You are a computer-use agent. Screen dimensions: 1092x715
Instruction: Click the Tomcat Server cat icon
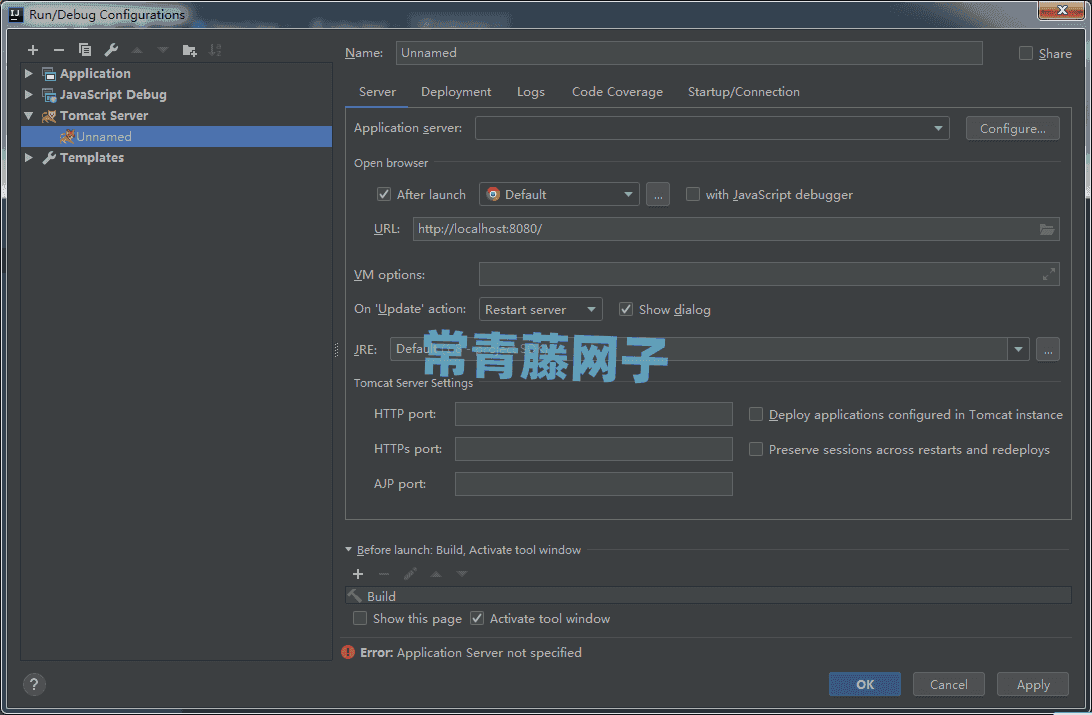49,116
